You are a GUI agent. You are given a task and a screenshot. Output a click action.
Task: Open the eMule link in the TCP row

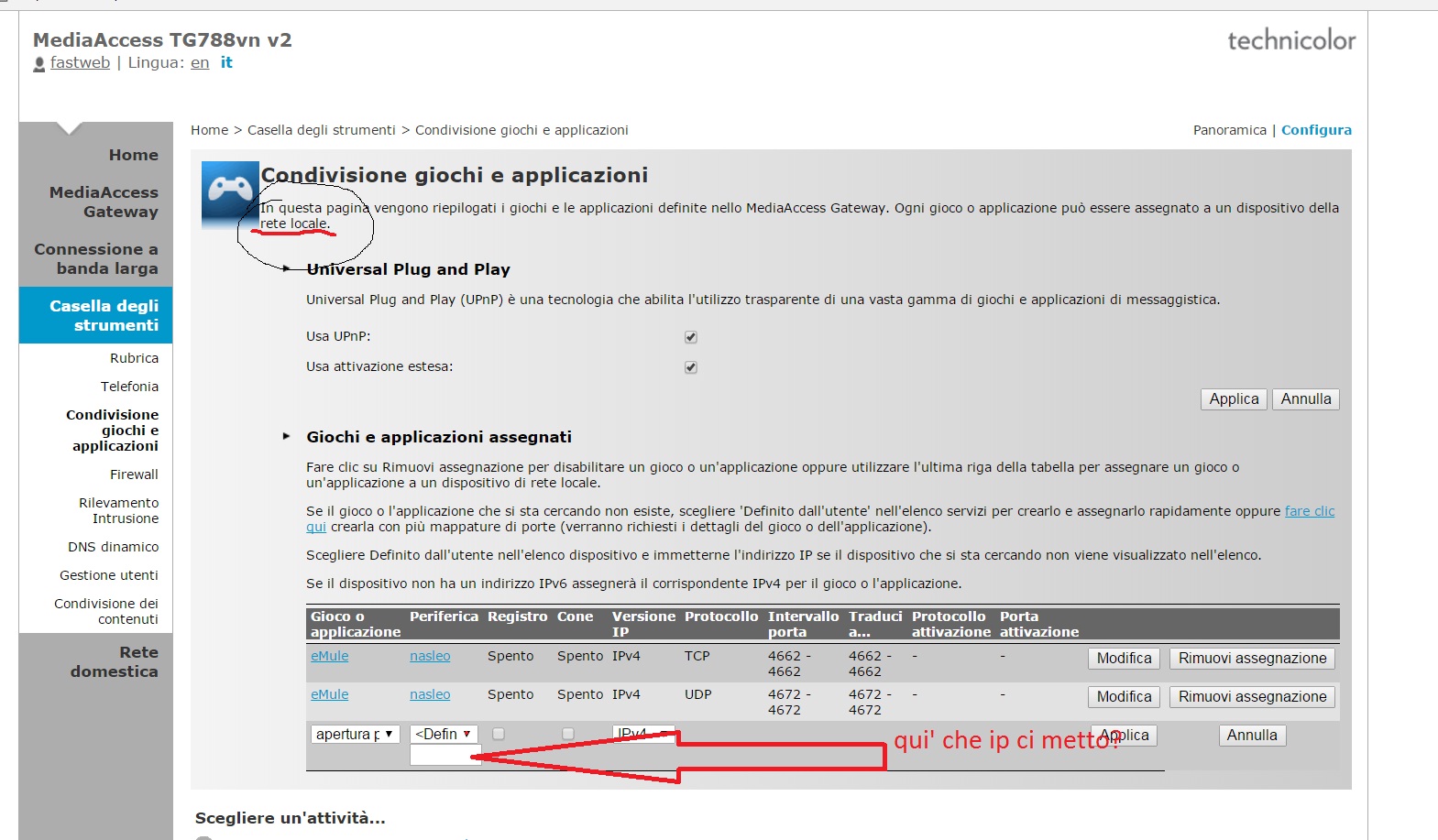(329, 656)
